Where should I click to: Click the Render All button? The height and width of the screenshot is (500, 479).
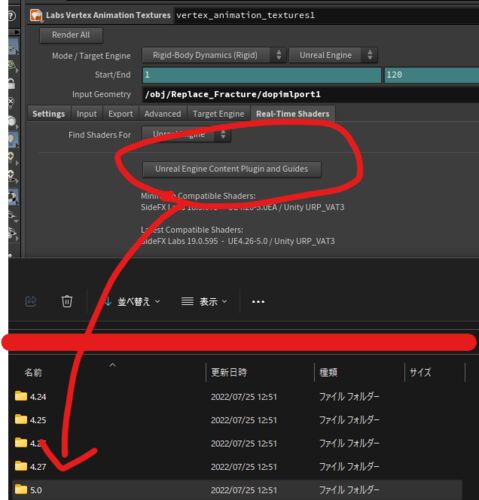pos(71,35)
